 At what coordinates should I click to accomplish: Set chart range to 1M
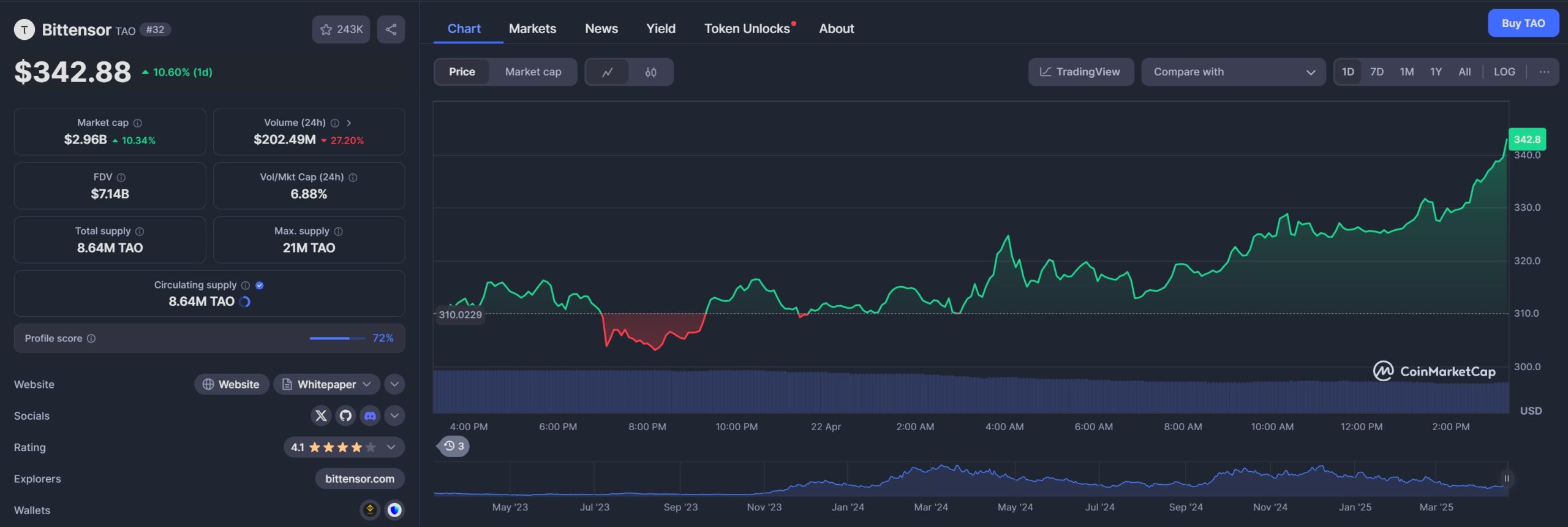[1406, 72]
